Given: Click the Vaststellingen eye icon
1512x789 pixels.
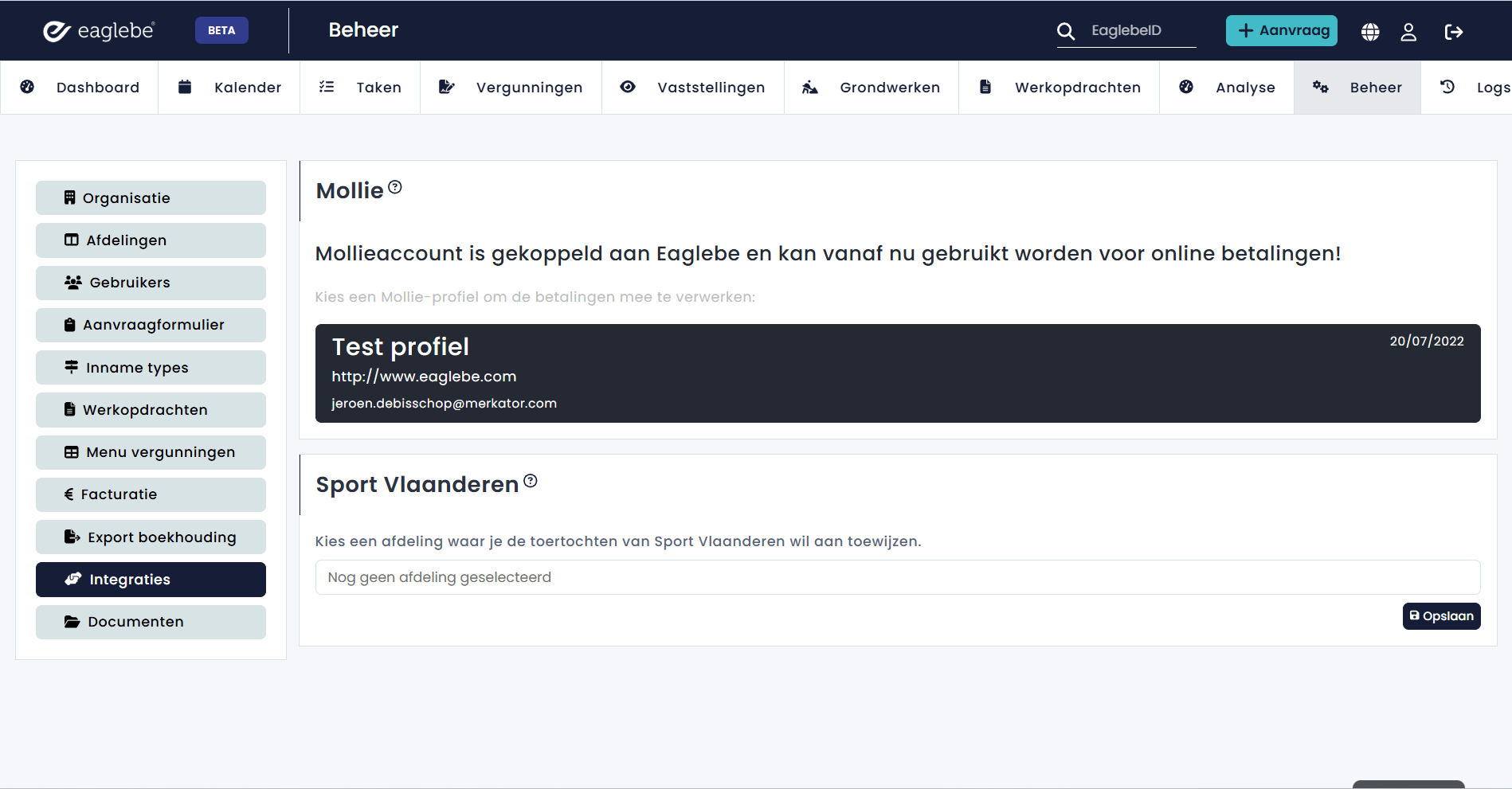Looking at the screenshot, I should [x=628, y=87].
